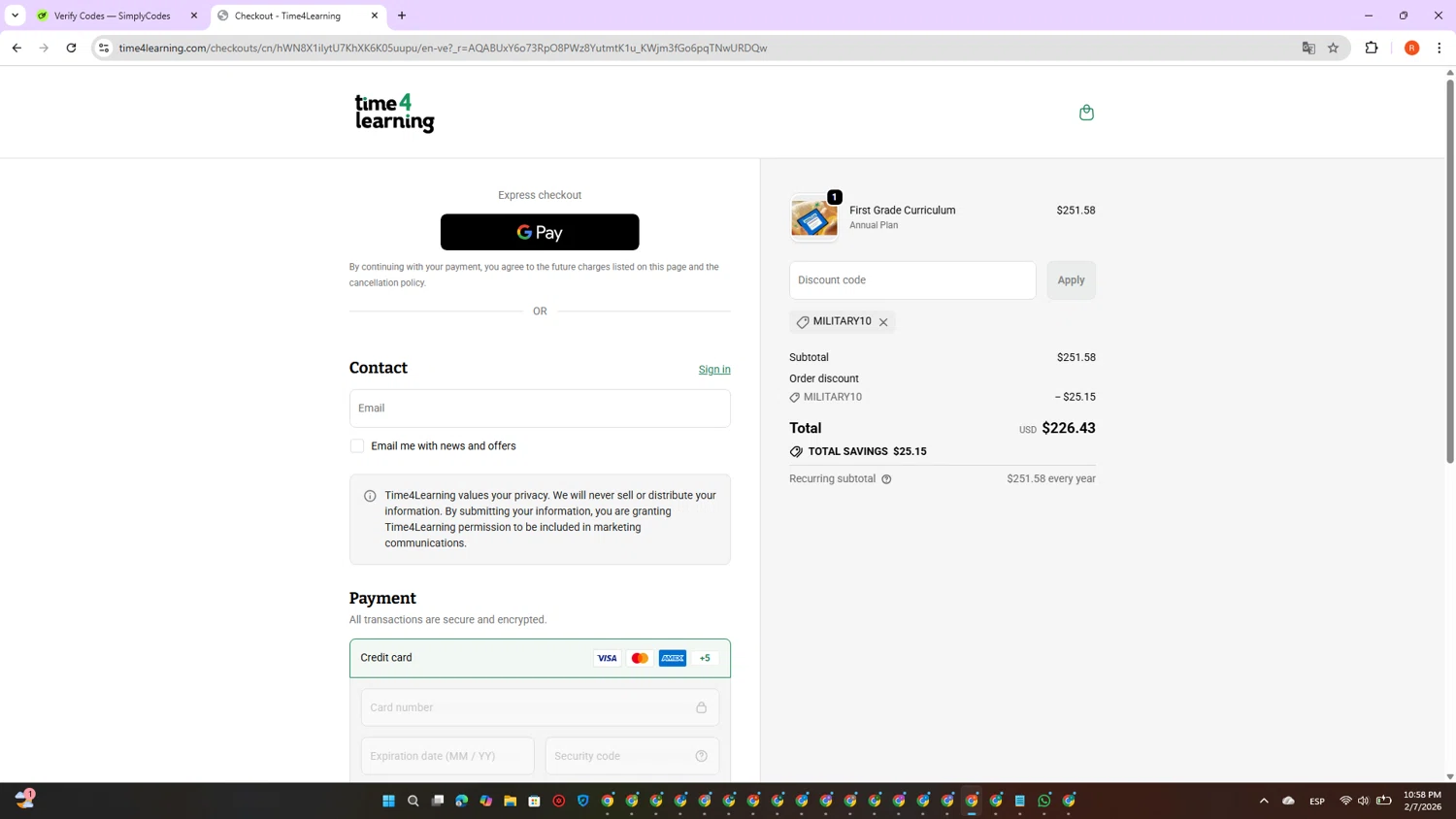Click the lock icon in Card number field
The width and height of the screenshot is (1456, 819).
(x=701, y=707)
